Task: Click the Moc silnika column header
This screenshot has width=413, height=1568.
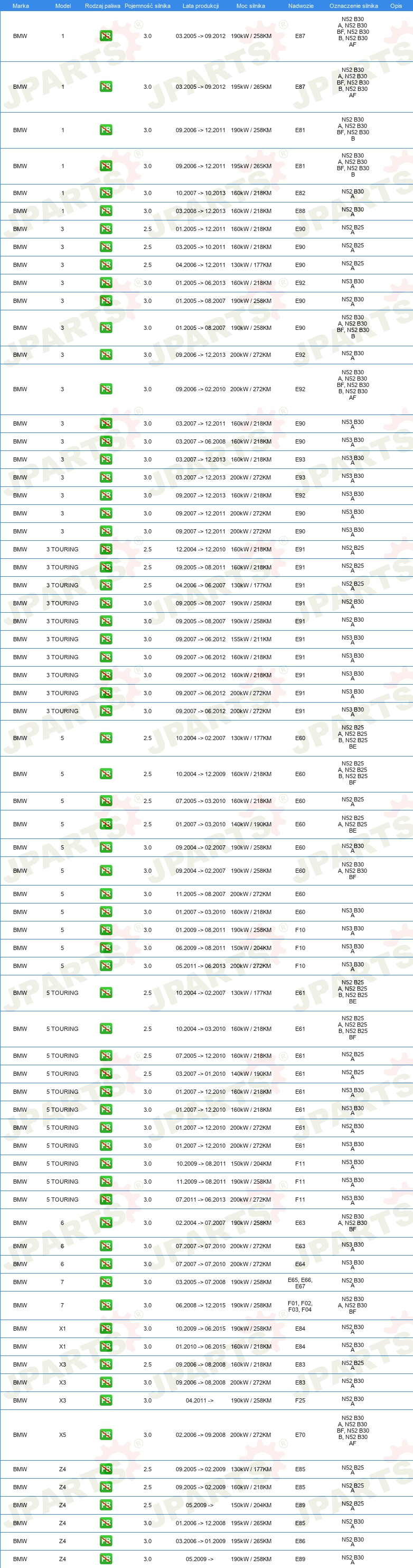Action: tap(250, 5)
